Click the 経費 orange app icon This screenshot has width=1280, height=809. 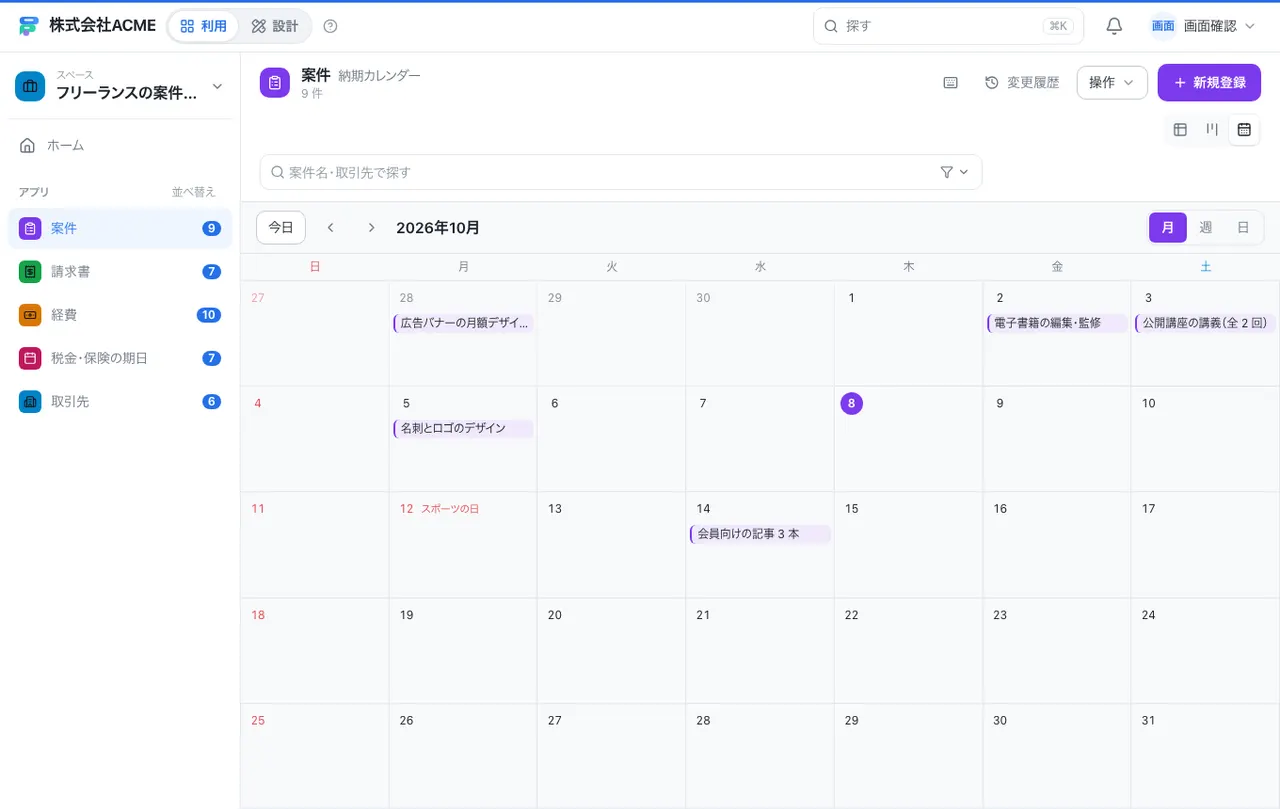tap(30, 315)
